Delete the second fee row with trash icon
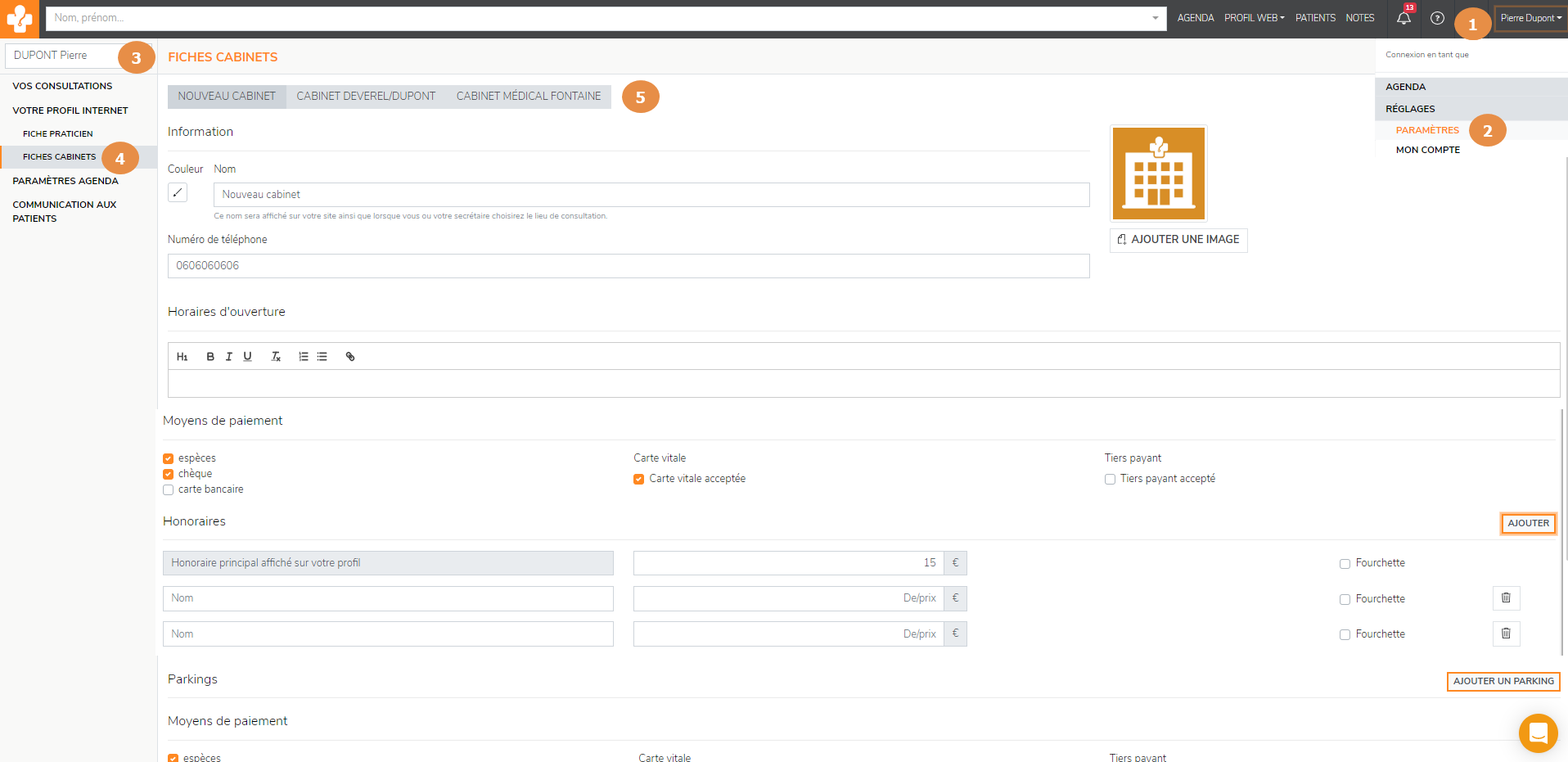The height and width of the screenshot is (762, 1568). (1506, 633)
